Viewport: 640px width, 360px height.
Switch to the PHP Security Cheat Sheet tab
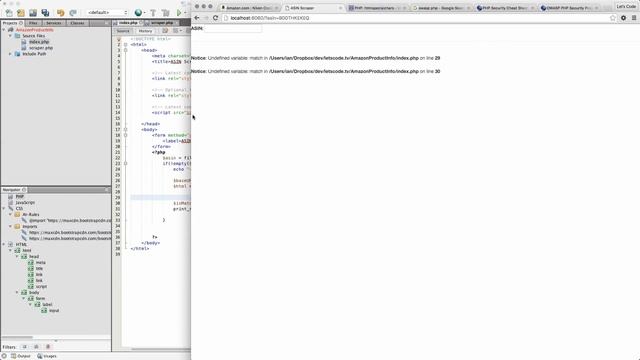coord(505,8)
